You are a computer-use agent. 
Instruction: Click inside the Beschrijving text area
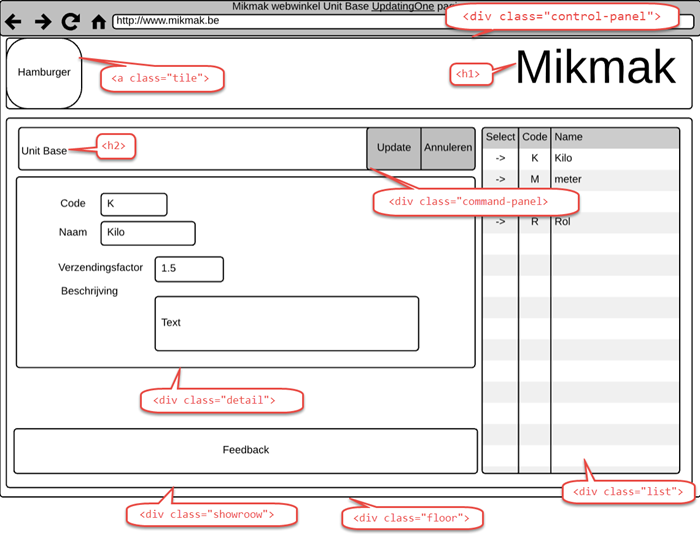point(286,323)
